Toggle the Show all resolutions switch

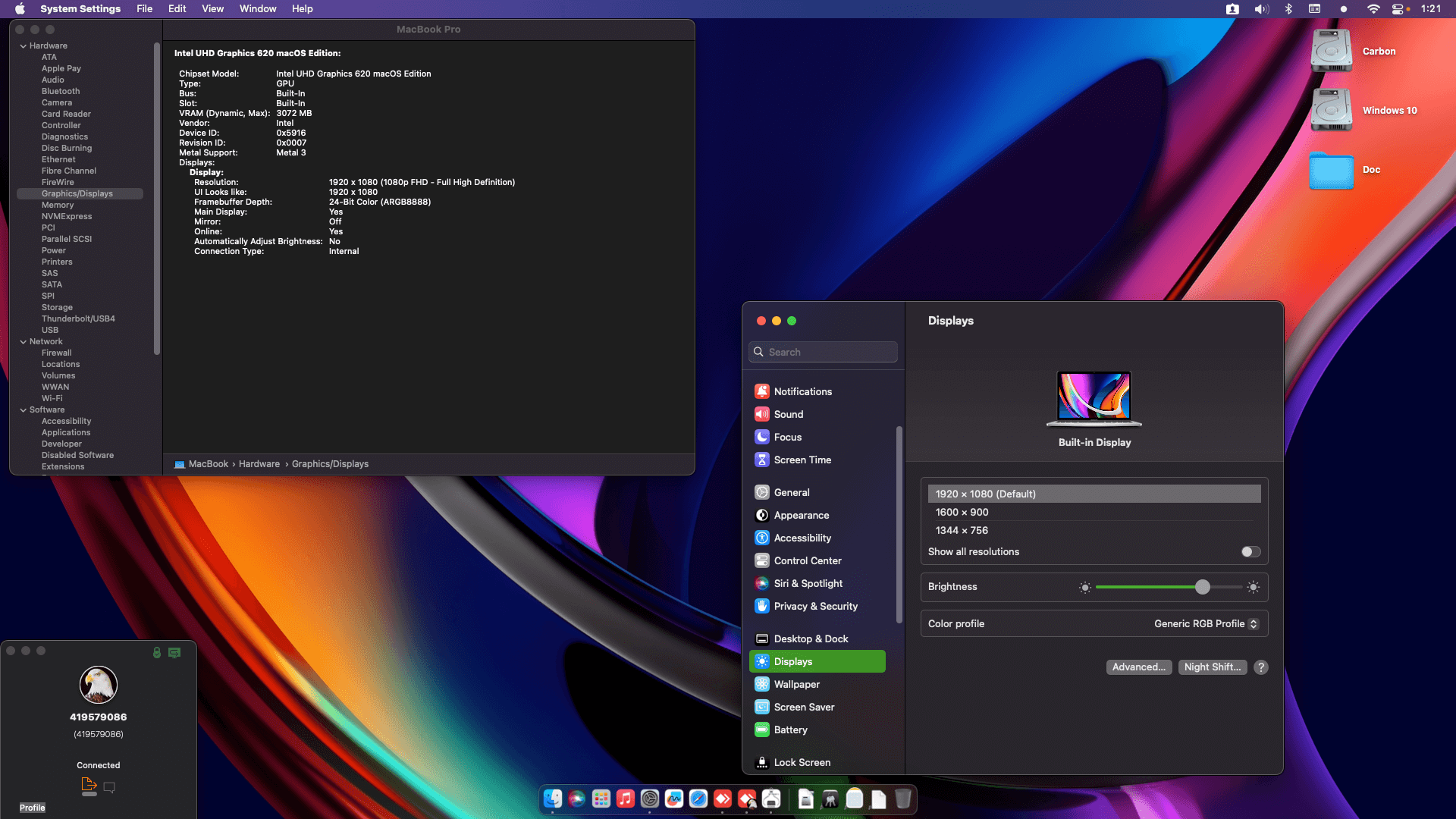1250,552
